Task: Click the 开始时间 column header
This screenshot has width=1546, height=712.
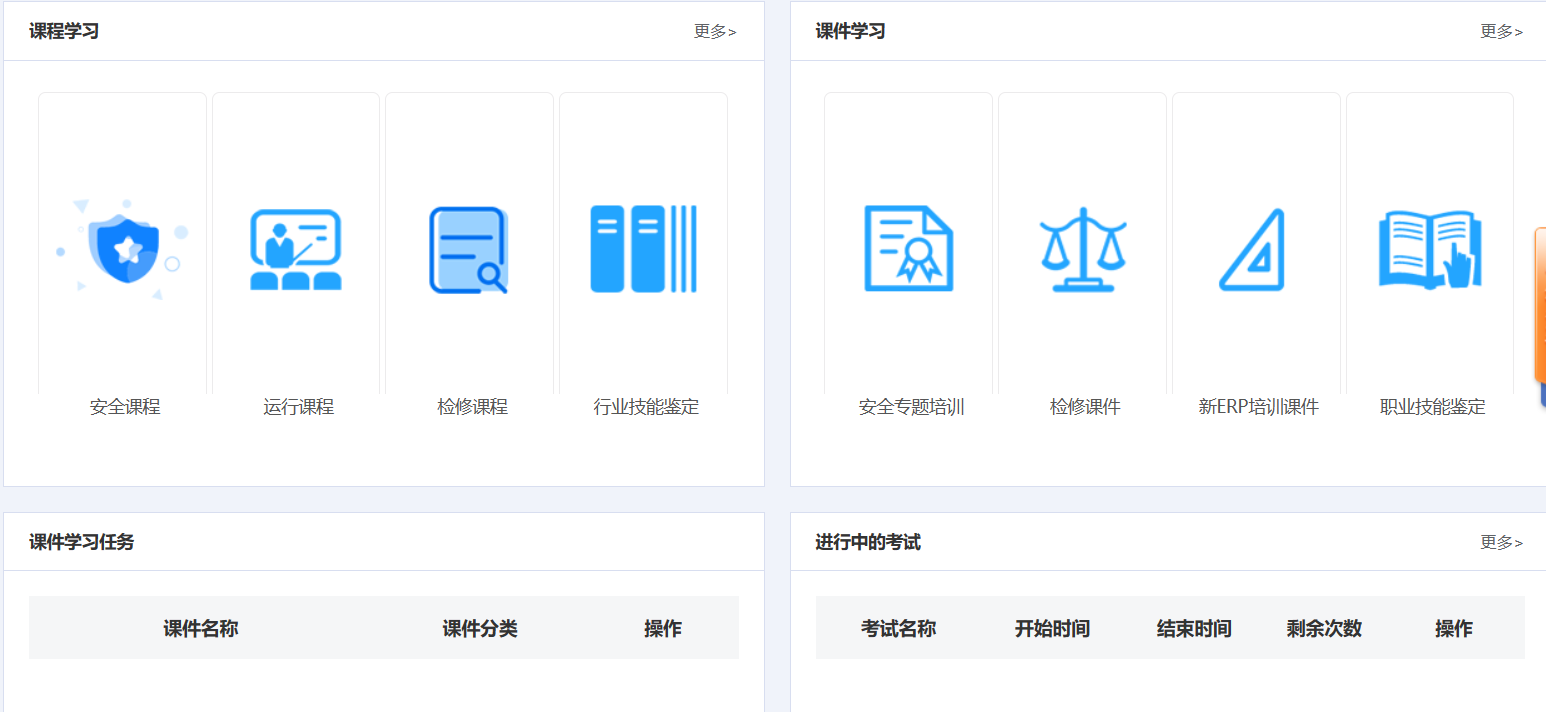Action: 1052,628
